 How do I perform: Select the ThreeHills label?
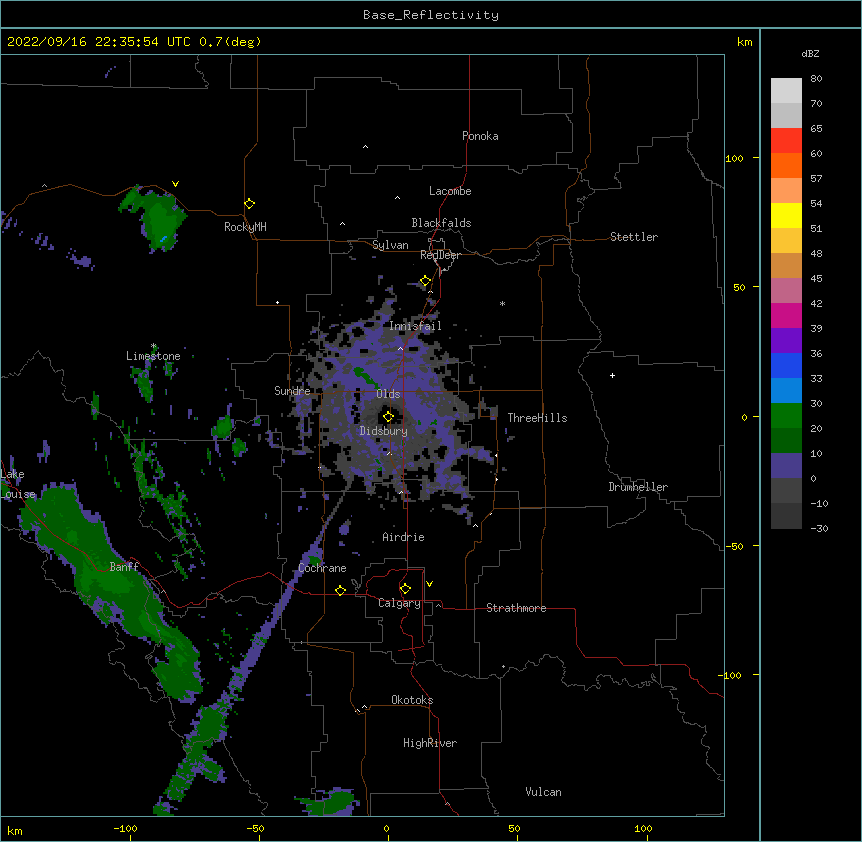[x=537, y=418]
